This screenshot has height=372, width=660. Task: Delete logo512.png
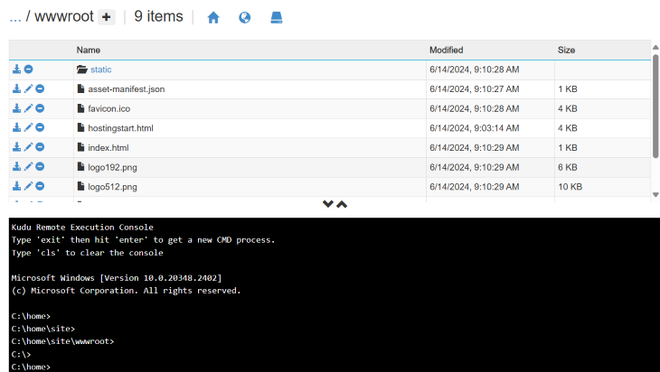point(40,186)
